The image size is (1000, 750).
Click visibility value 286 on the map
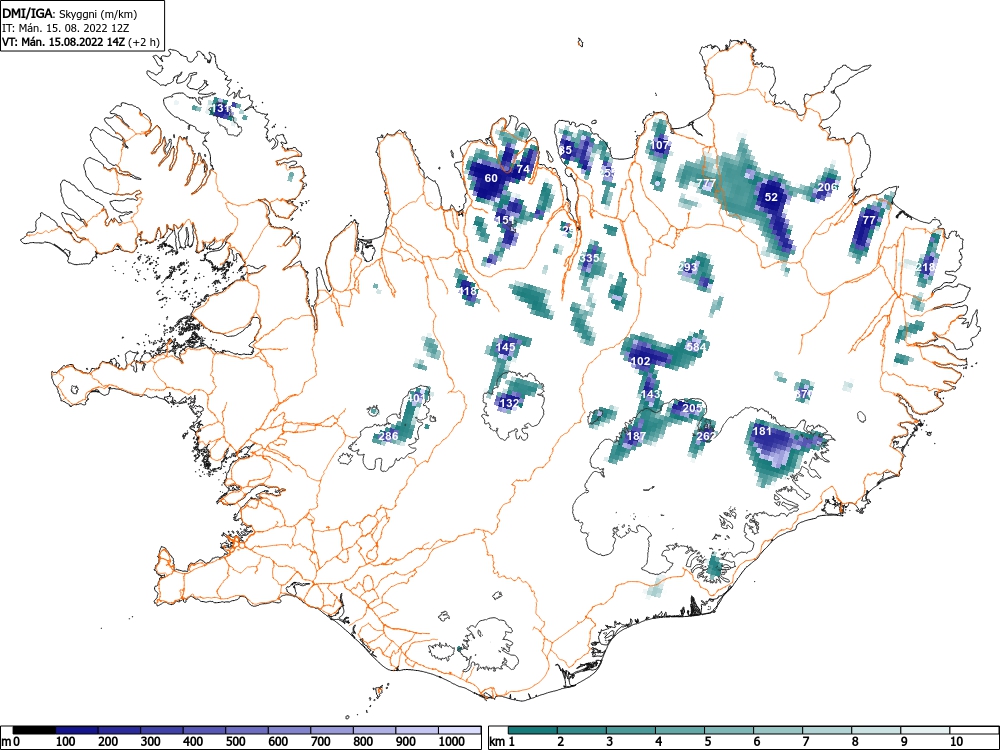[388, 436]
